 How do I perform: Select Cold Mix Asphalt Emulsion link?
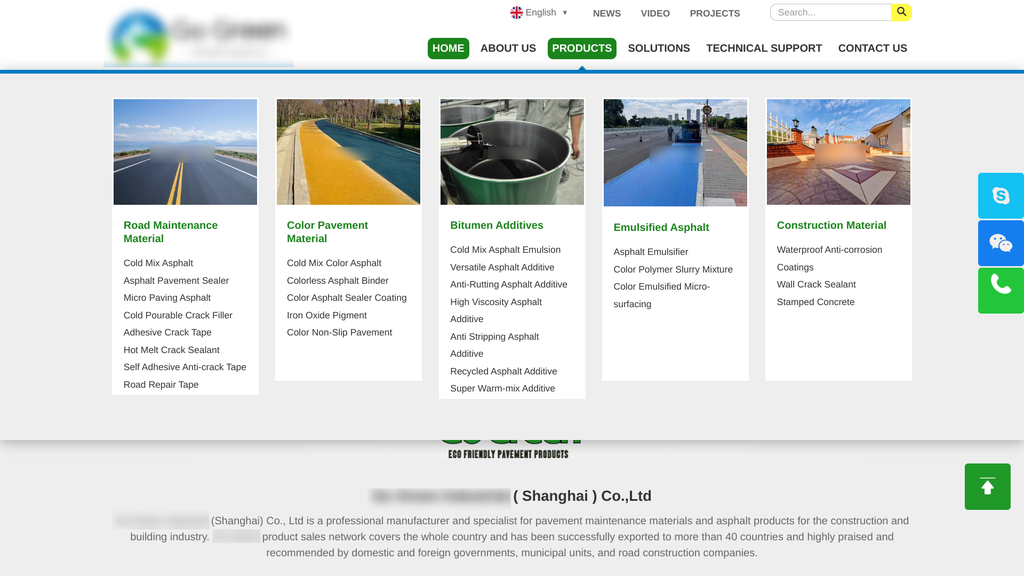505,250
